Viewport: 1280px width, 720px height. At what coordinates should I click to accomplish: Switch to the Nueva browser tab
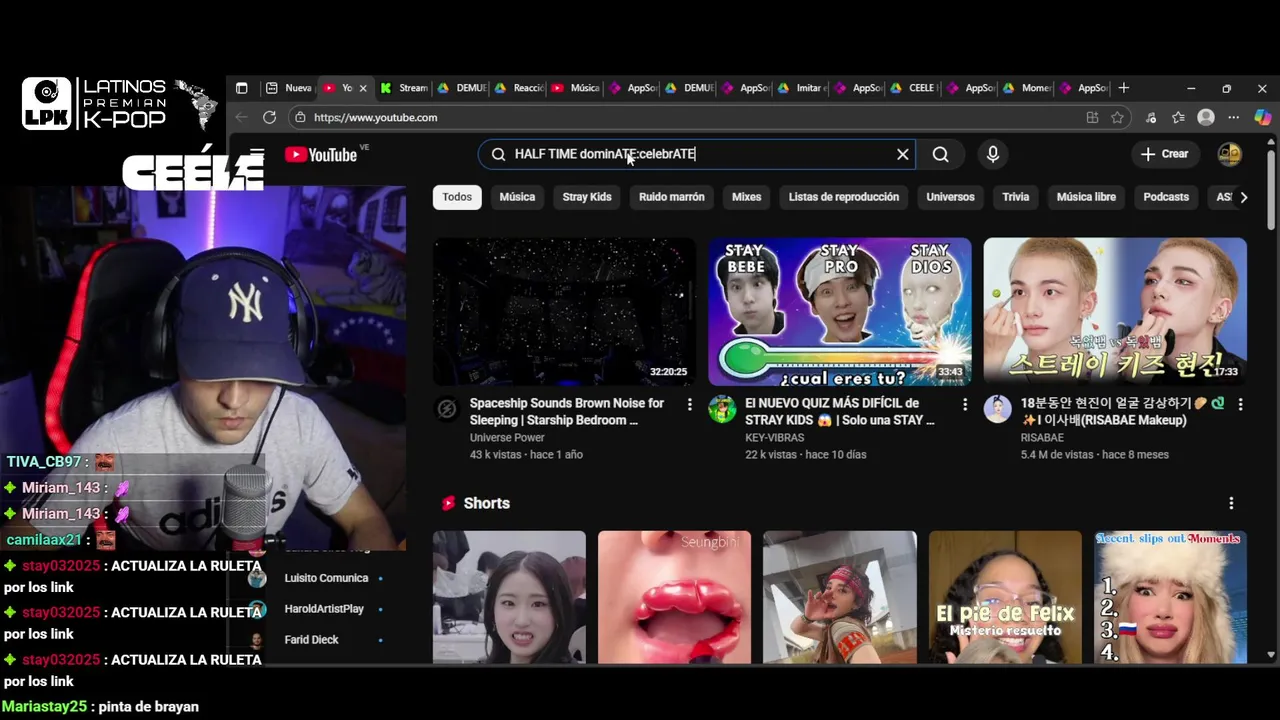[289, 88]
